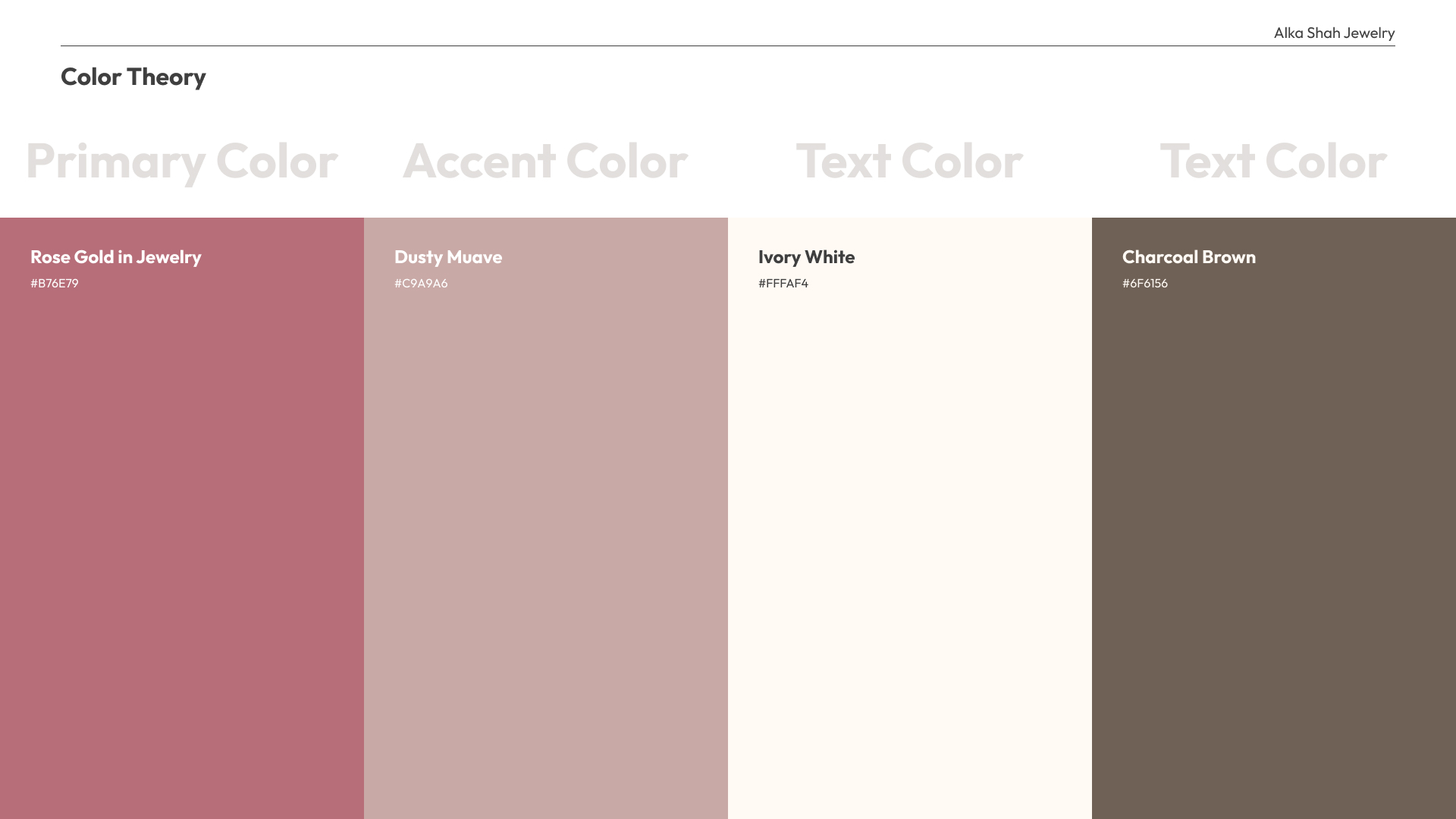Select the Primary Color watermark heading

click(x=181, y=161)
